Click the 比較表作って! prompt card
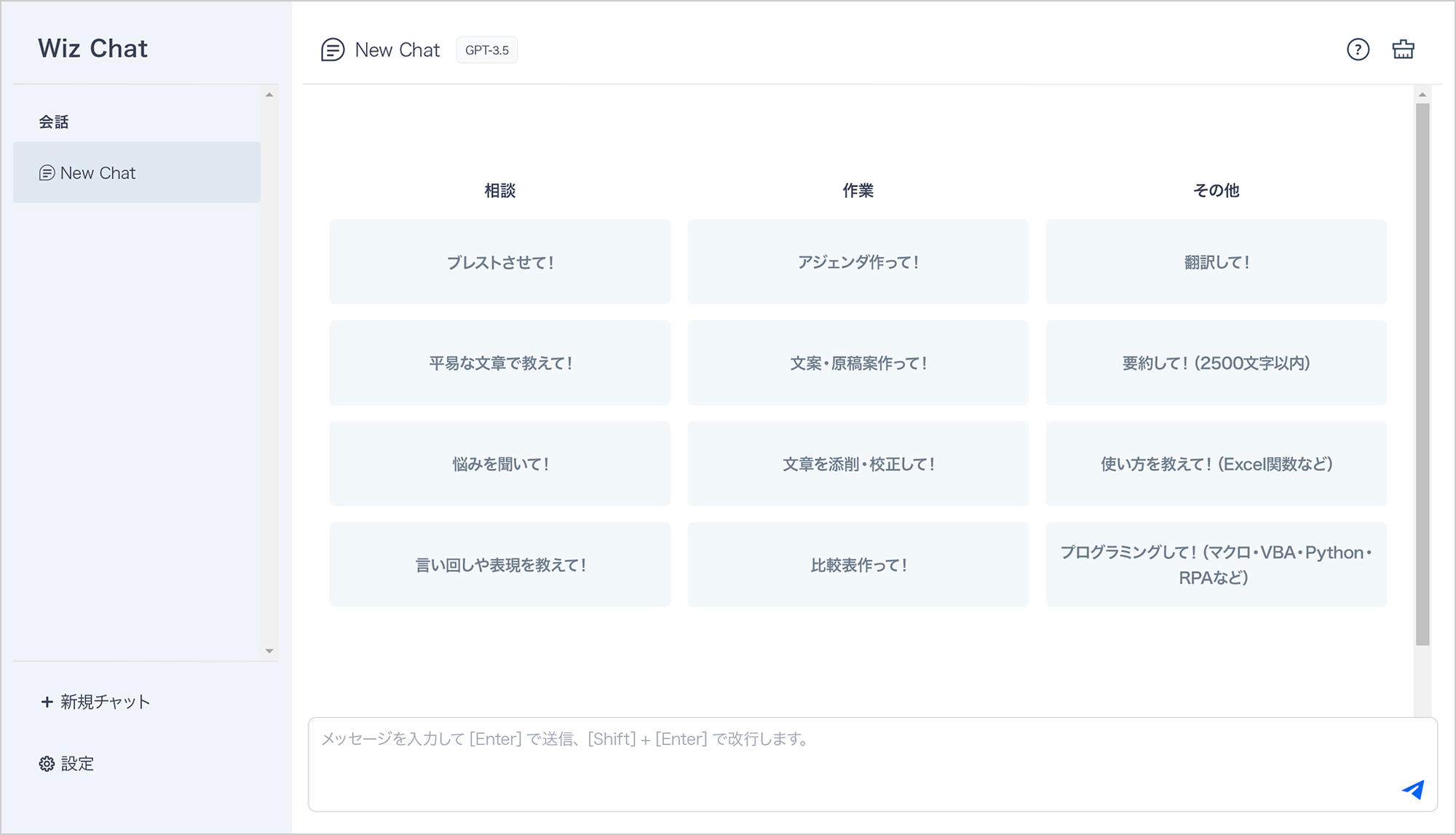 pyautogui.click(x=858, y=565)
